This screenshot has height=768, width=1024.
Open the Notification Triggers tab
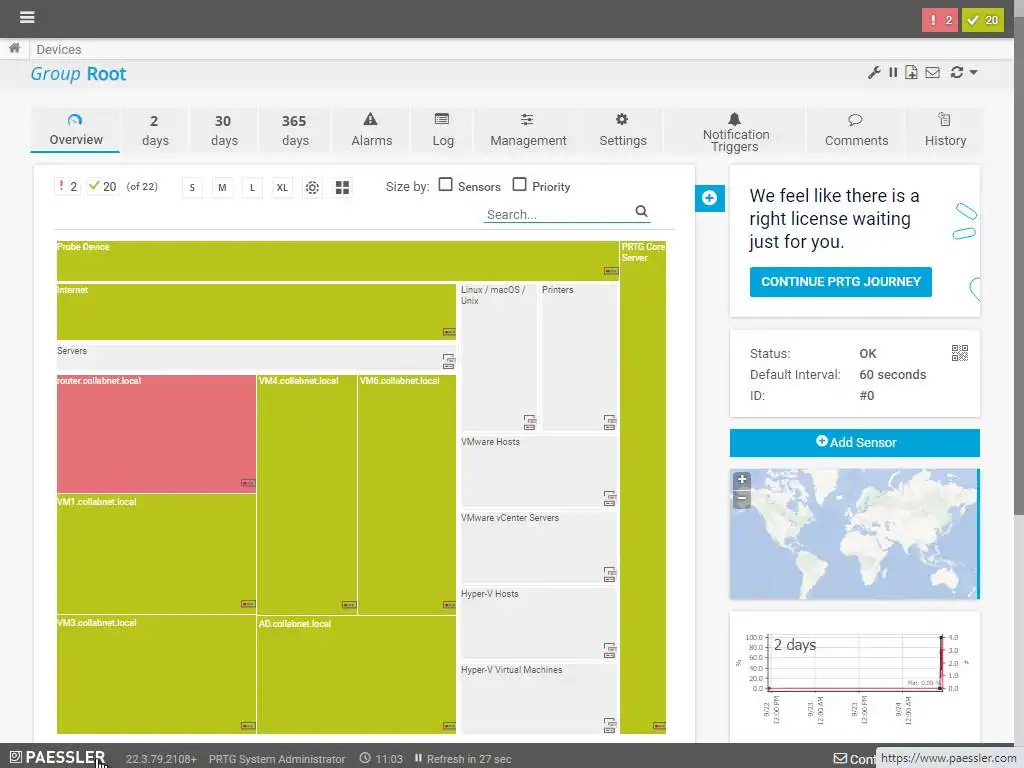tap(735, 130)
